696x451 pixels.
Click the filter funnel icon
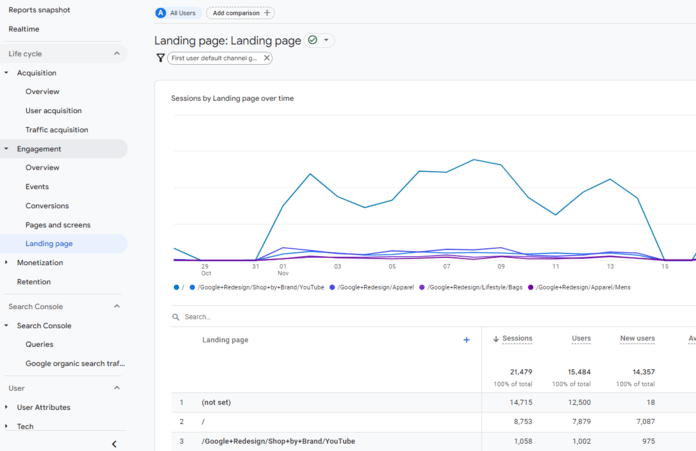[160, 58]
